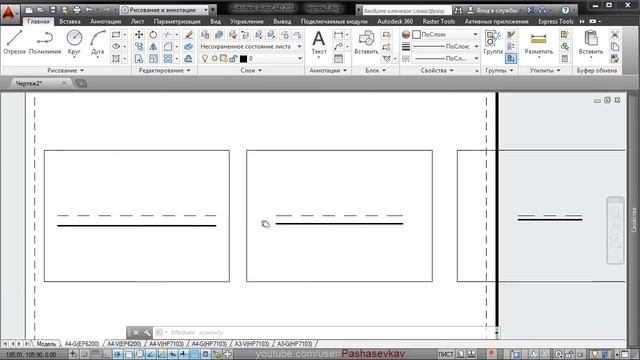The width and height of the screenshot is (640, 360).
Task: Switch to the A4-V(EP6200) layout tab
Action: point(124,344)
